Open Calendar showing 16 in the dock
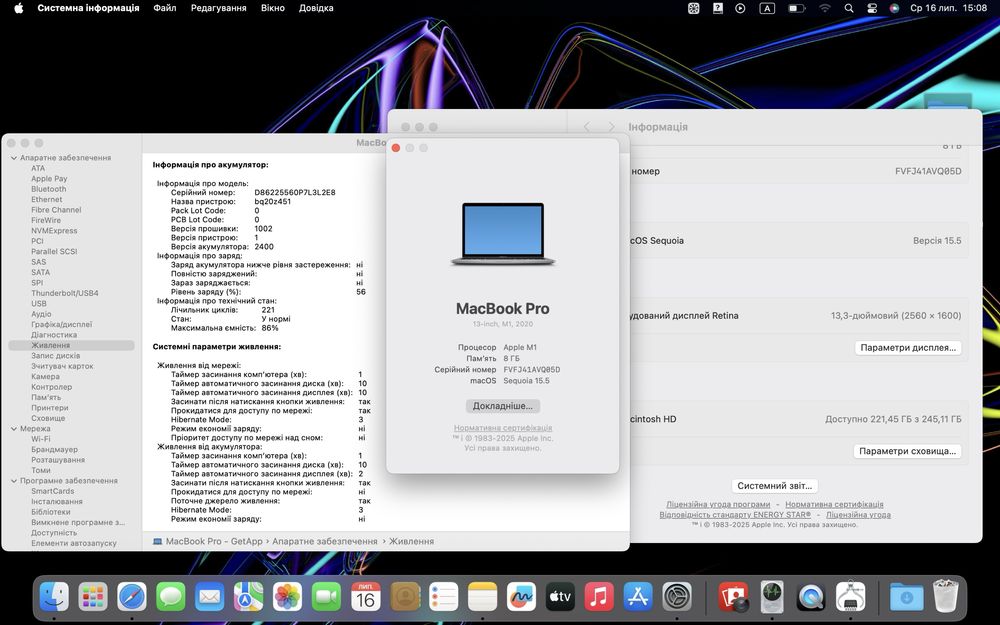Viewport: 1000px width, 625px height. pos(365,598)
